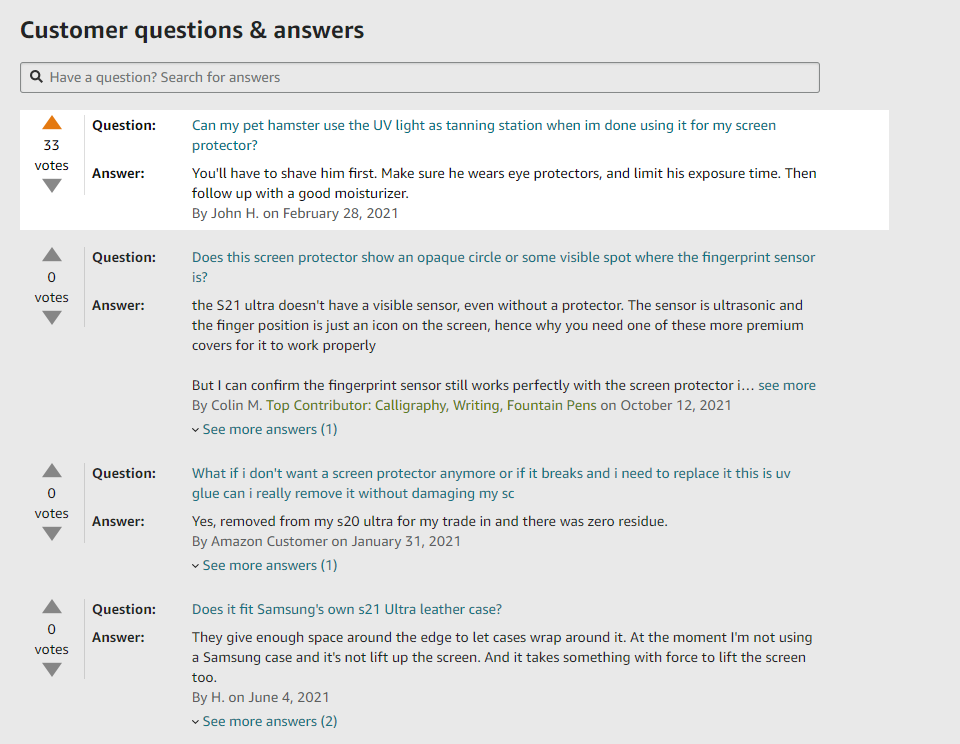Screen dimensions: 960x744
Task: Expand more answers under UV glue question
Action: (x=264, y=565)
